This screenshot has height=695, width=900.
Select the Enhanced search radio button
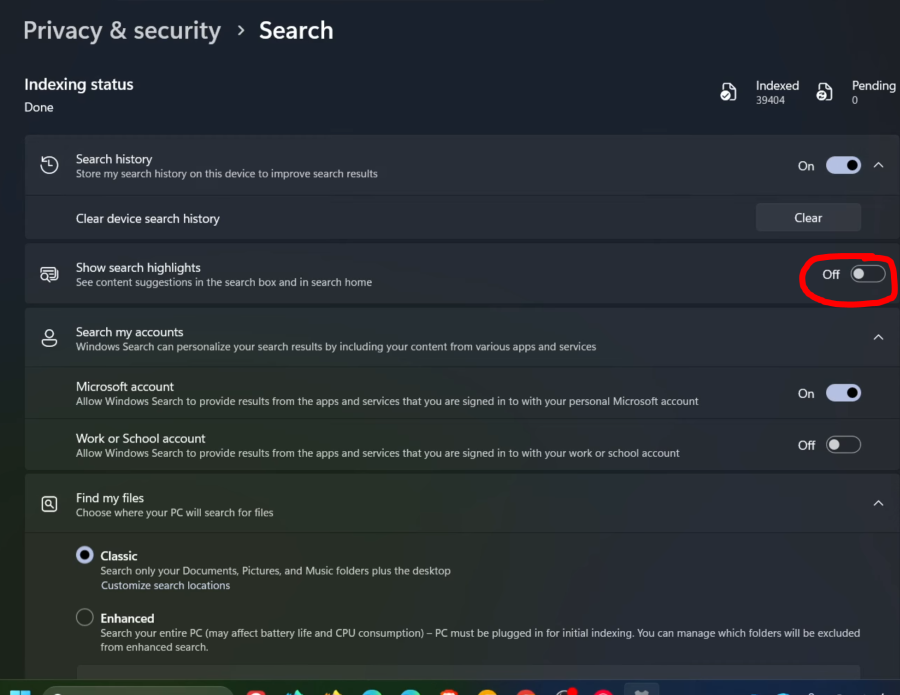click(x=85, y=617)
